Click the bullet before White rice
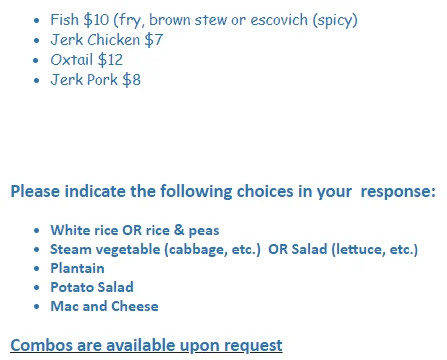Viewport: 447px width, 360px height. click(37, 231)
